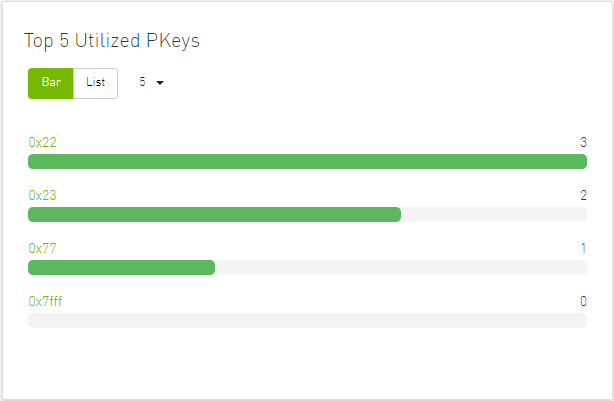Click the green filled bar for 0x77

(x=121, y=267)
